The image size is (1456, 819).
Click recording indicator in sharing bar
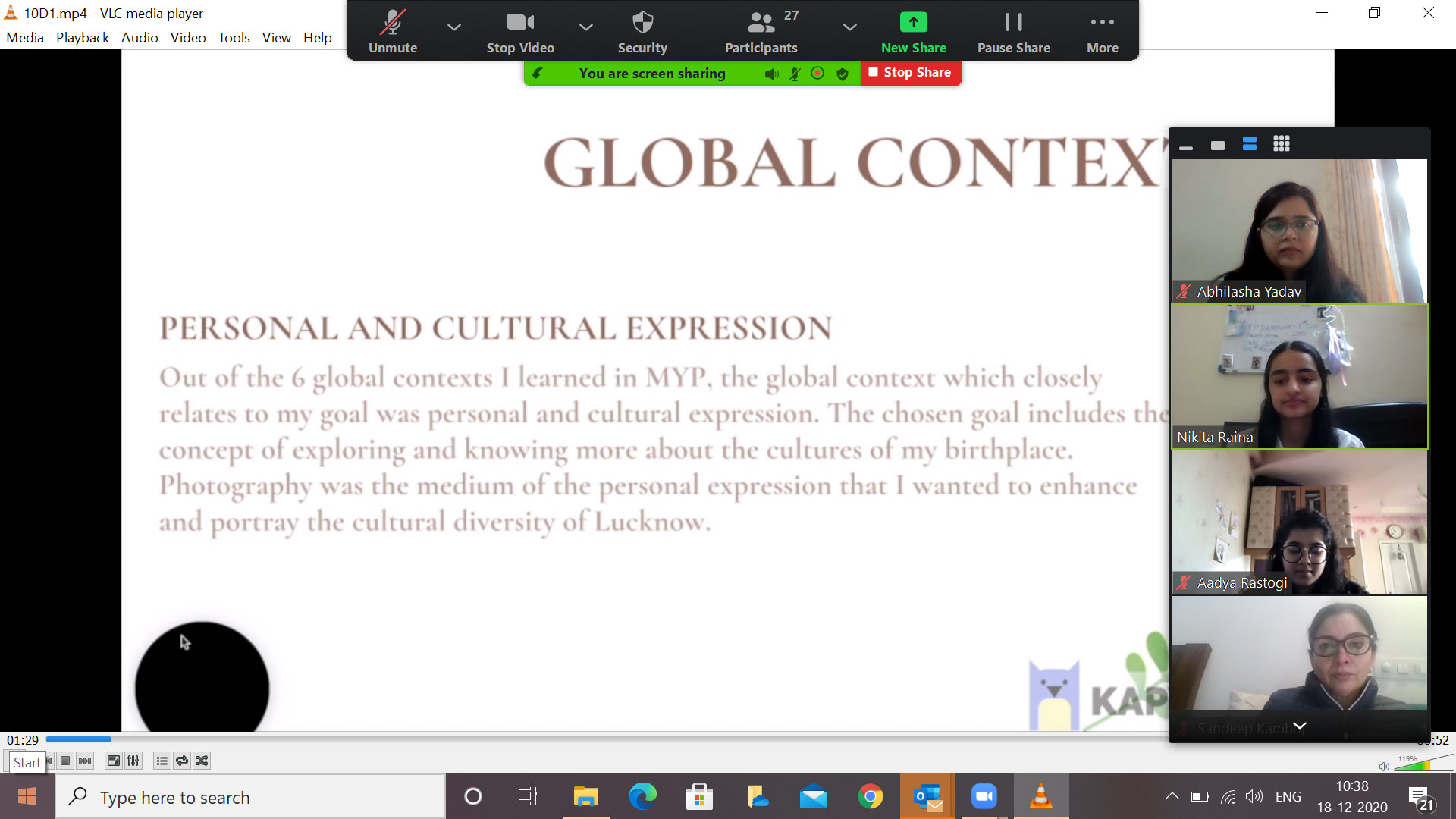click(x=817, y=74)
